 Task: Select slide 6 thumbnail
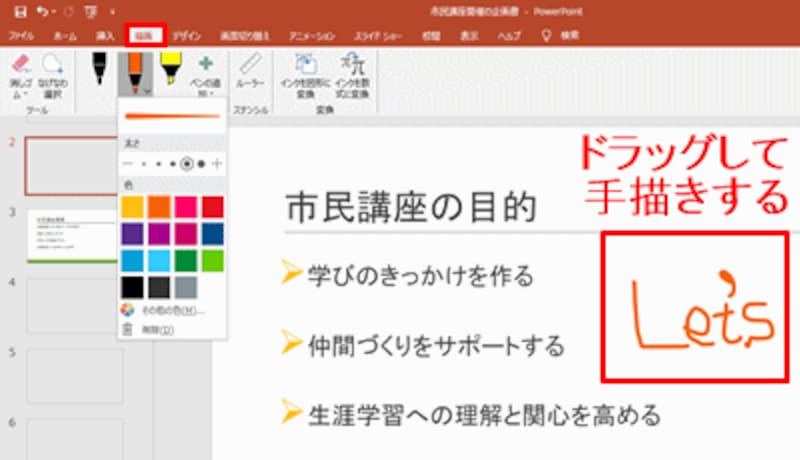tap(74, 439)
